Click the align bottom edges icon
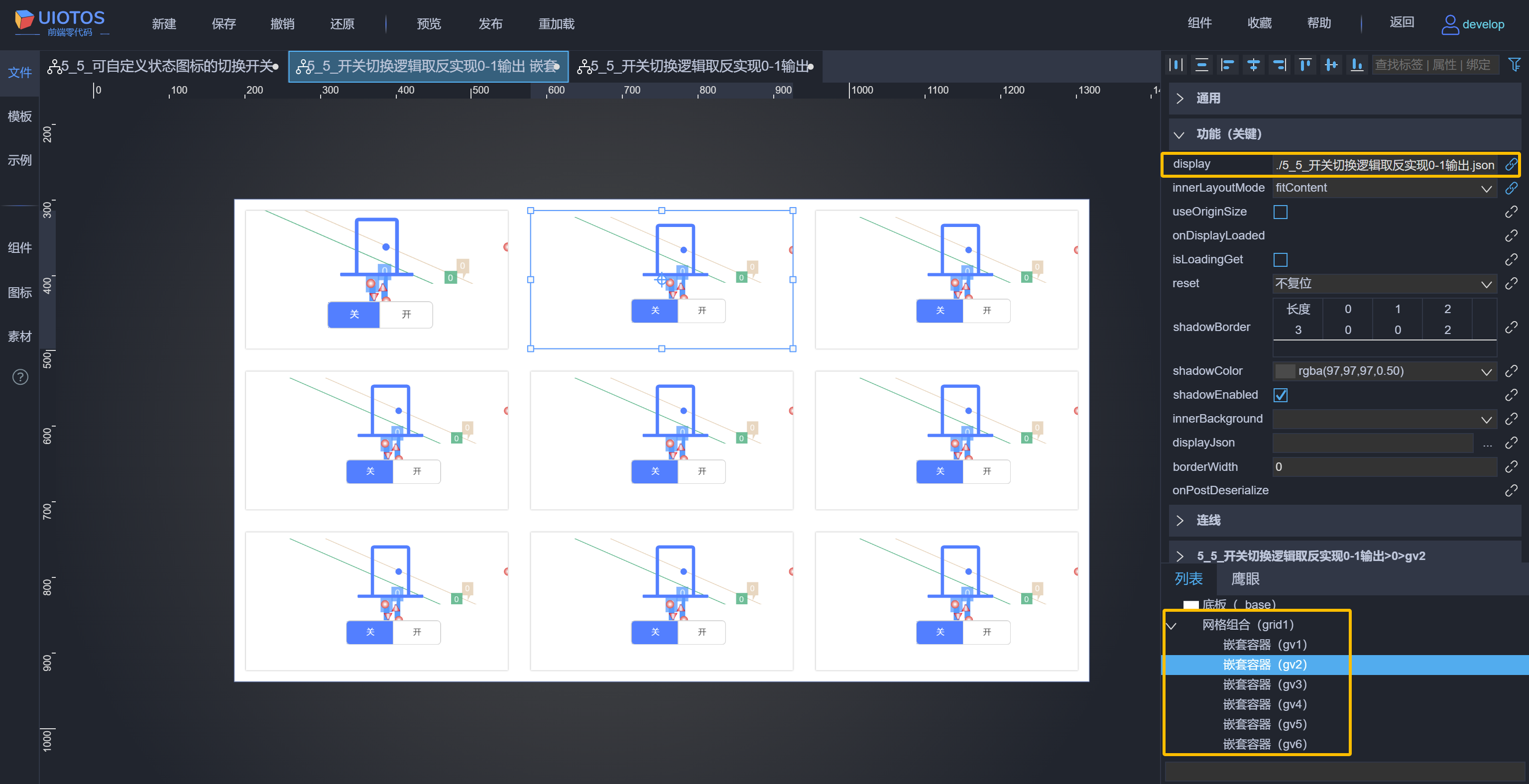This screenshot has width=1529, height=784. tap(1357, 65)
